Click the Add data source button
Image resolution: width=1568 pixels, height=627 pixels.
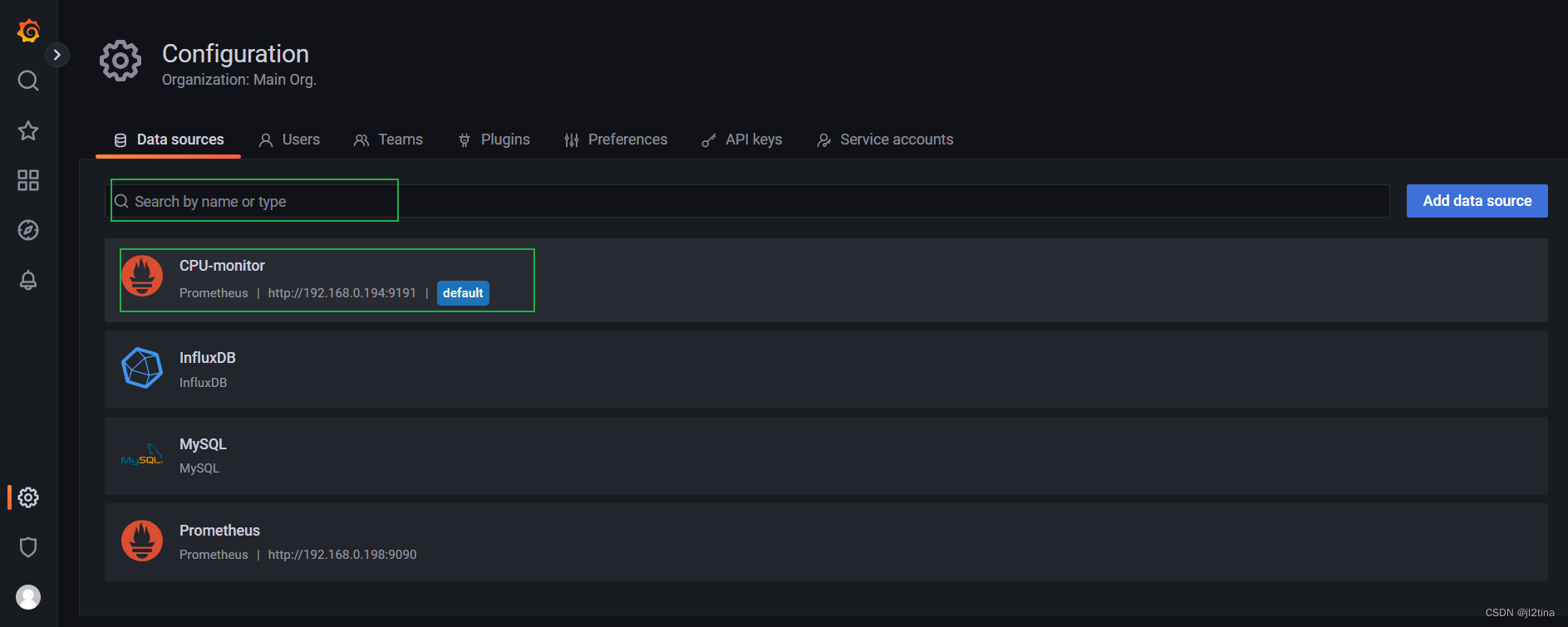1477,201
